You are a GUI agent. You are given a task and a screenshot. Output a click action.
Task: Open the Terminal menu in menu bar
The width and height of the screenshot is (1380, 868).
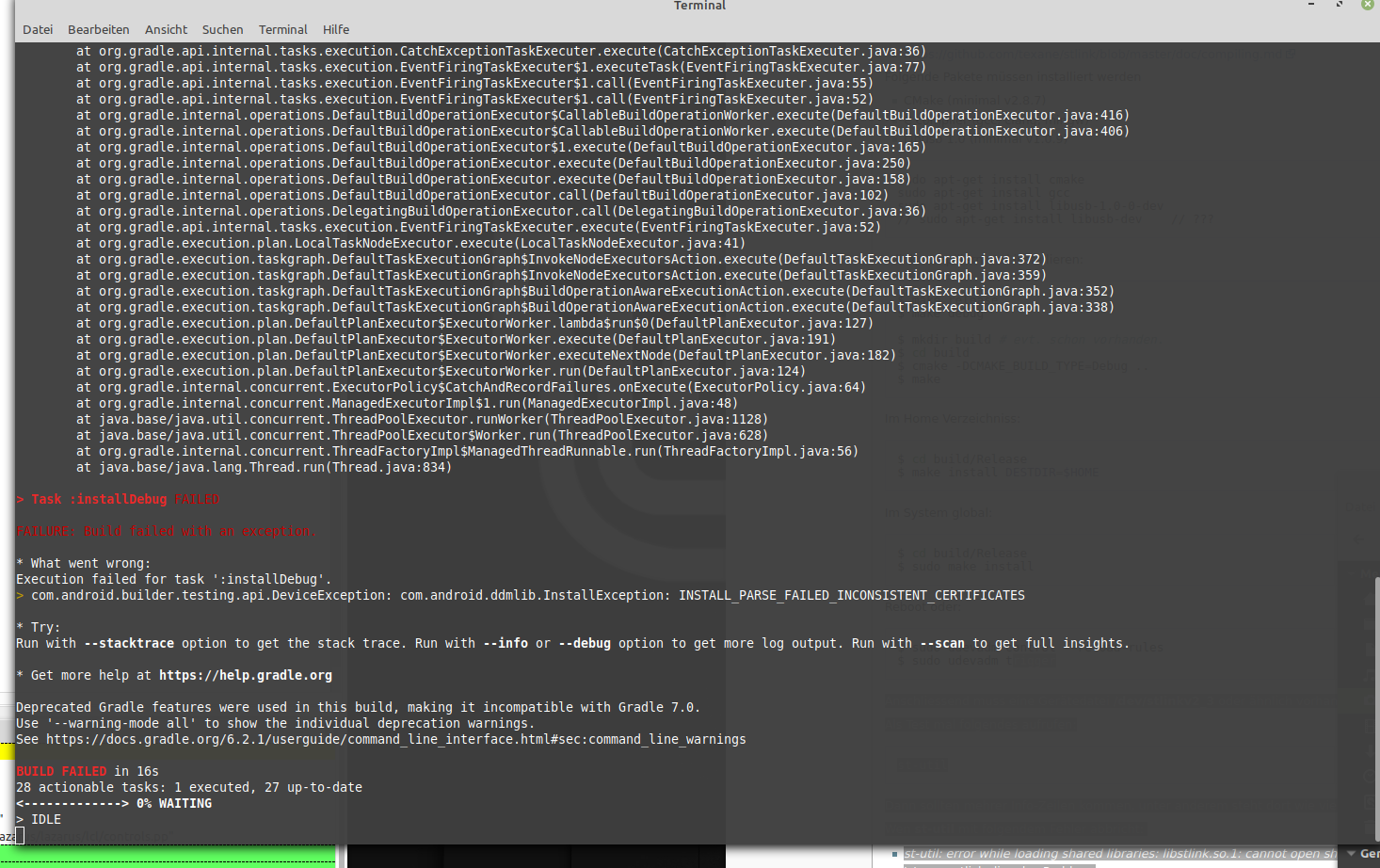pyautogui.click(x=282, y=29)
